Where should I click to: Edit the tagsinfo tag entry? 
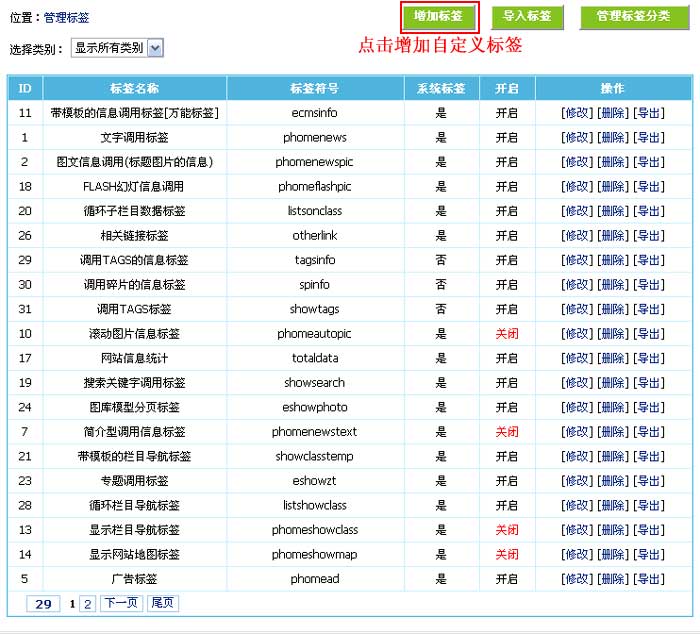[x=576, y=260]
